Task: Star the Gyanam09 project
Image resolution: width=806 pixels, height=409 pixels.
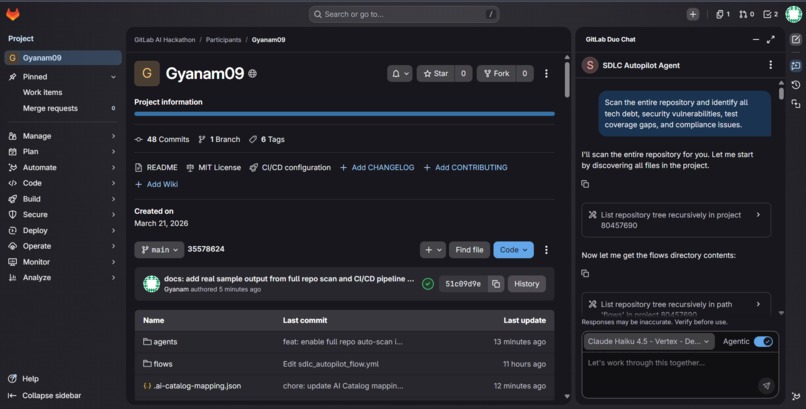Action: 435,73
